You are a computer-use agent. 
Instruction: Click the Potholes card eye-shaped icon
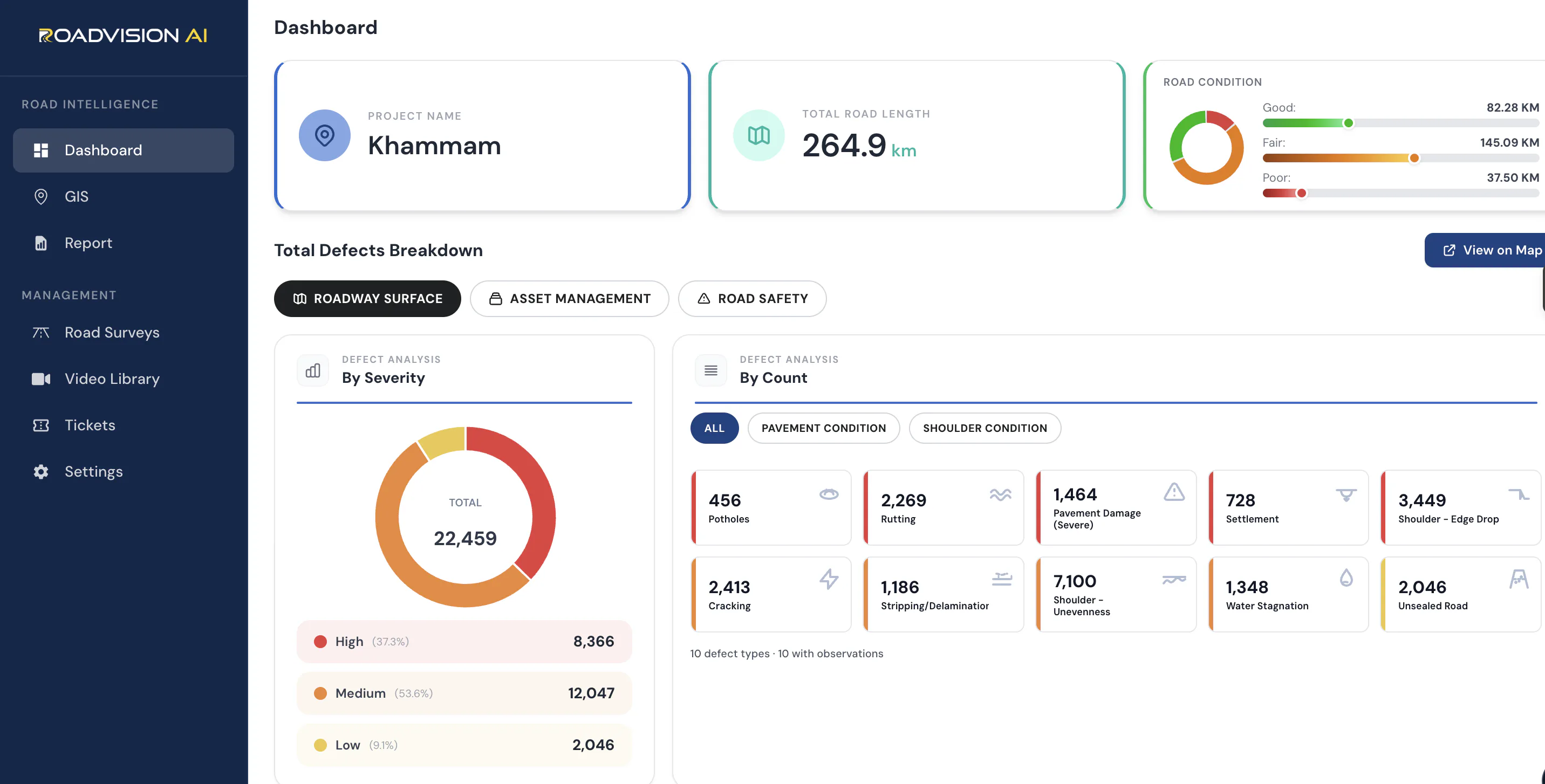(829, 494)
